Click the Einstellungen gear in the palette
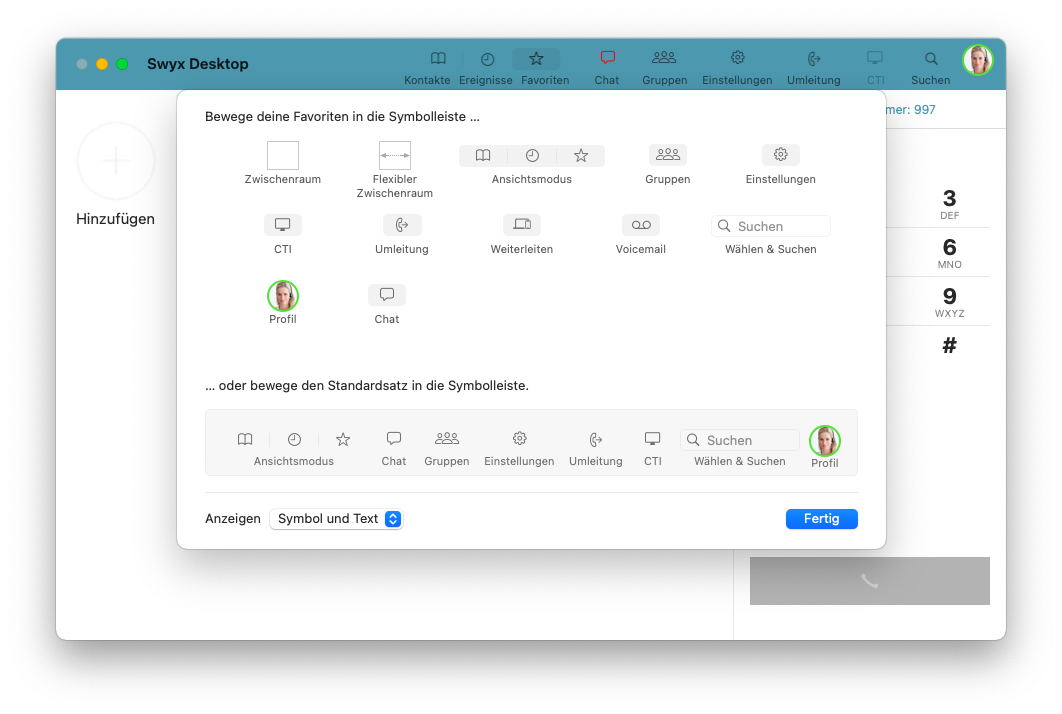 point(781,155)
